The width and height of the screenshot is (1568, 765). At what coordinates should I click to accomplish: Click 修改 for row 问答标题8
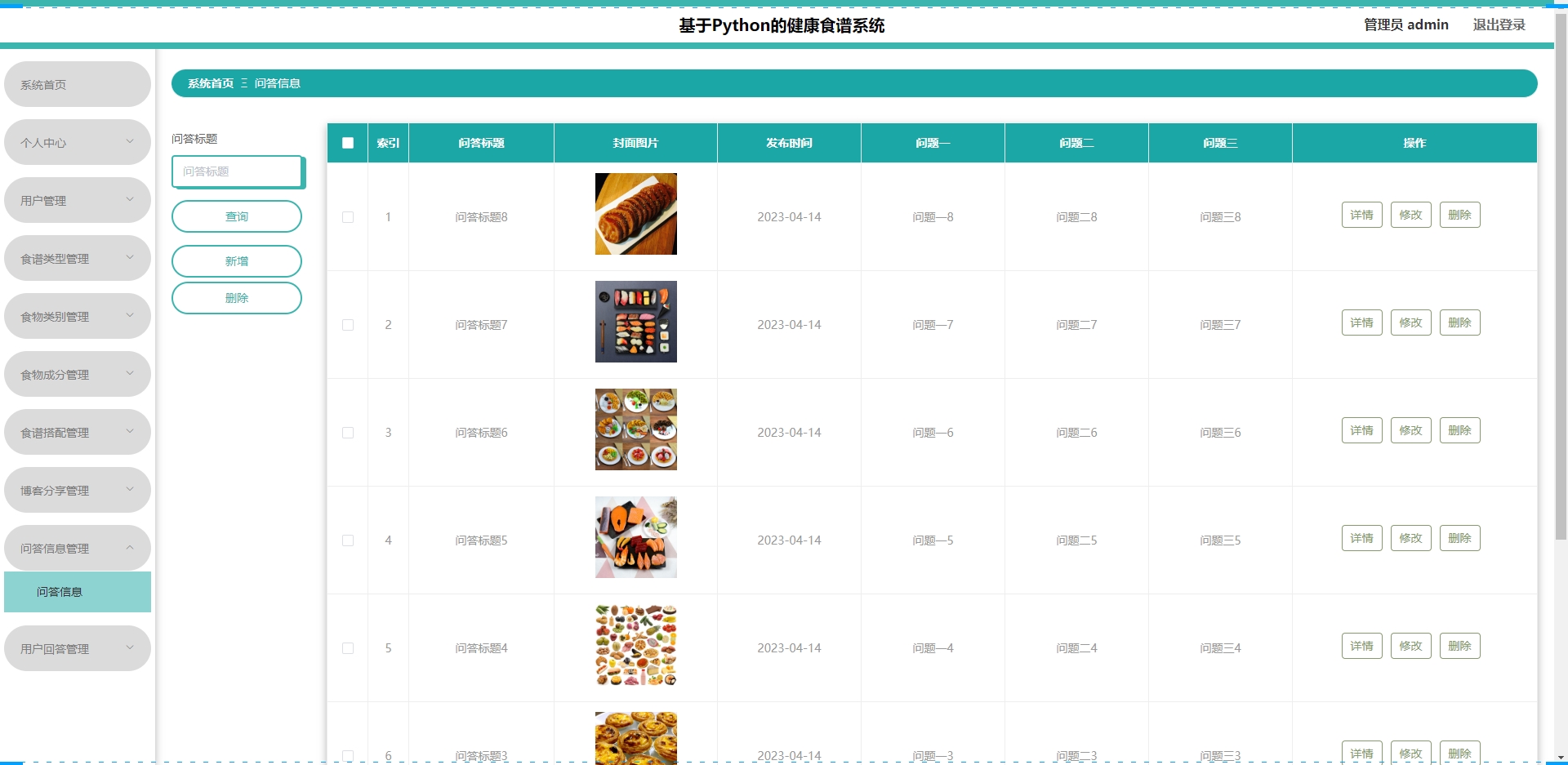click(1410, 215)
